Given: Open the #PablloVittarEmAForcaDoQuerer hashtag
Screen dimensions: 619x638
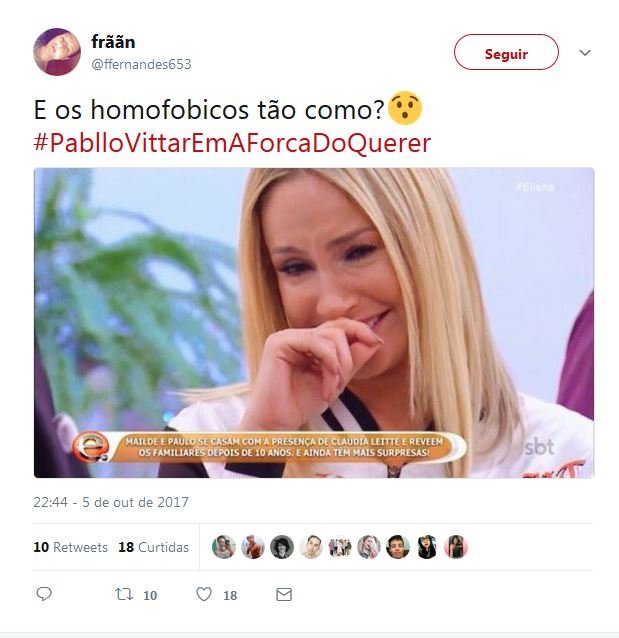Looking at the screenshot, I should [232, 143].
